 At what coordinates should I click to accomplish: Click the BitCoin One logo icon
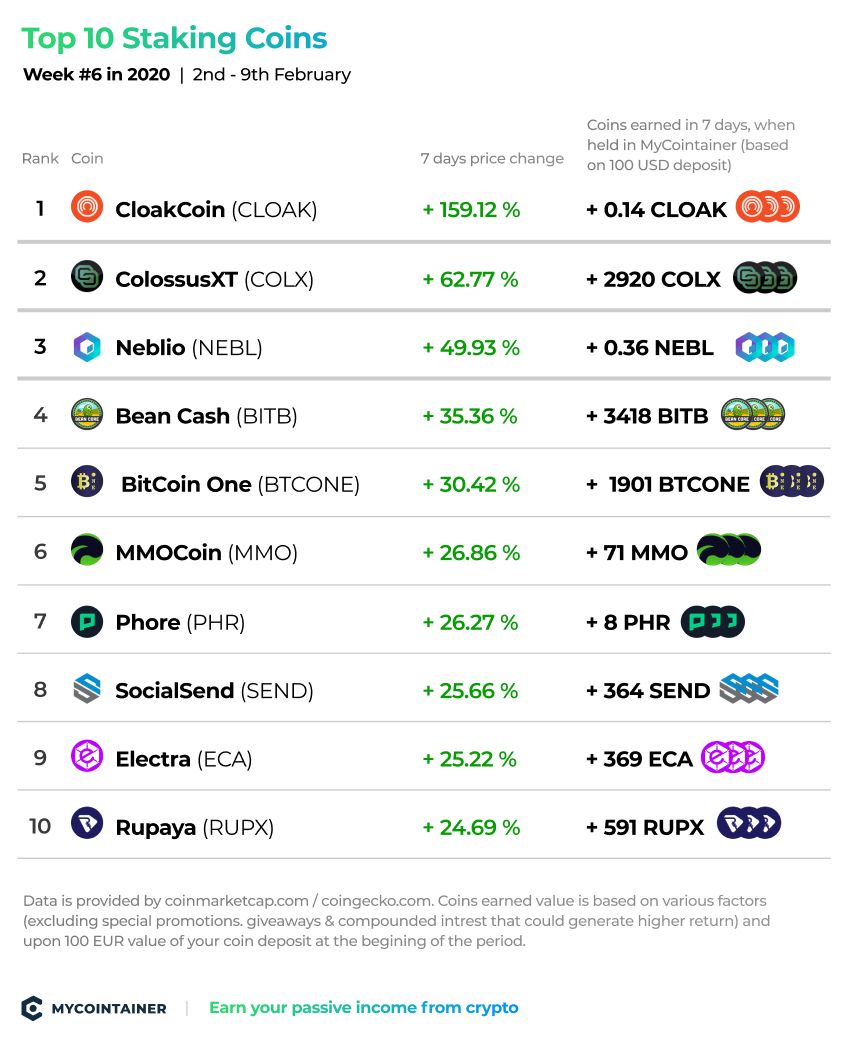click(x=87, y=482)
